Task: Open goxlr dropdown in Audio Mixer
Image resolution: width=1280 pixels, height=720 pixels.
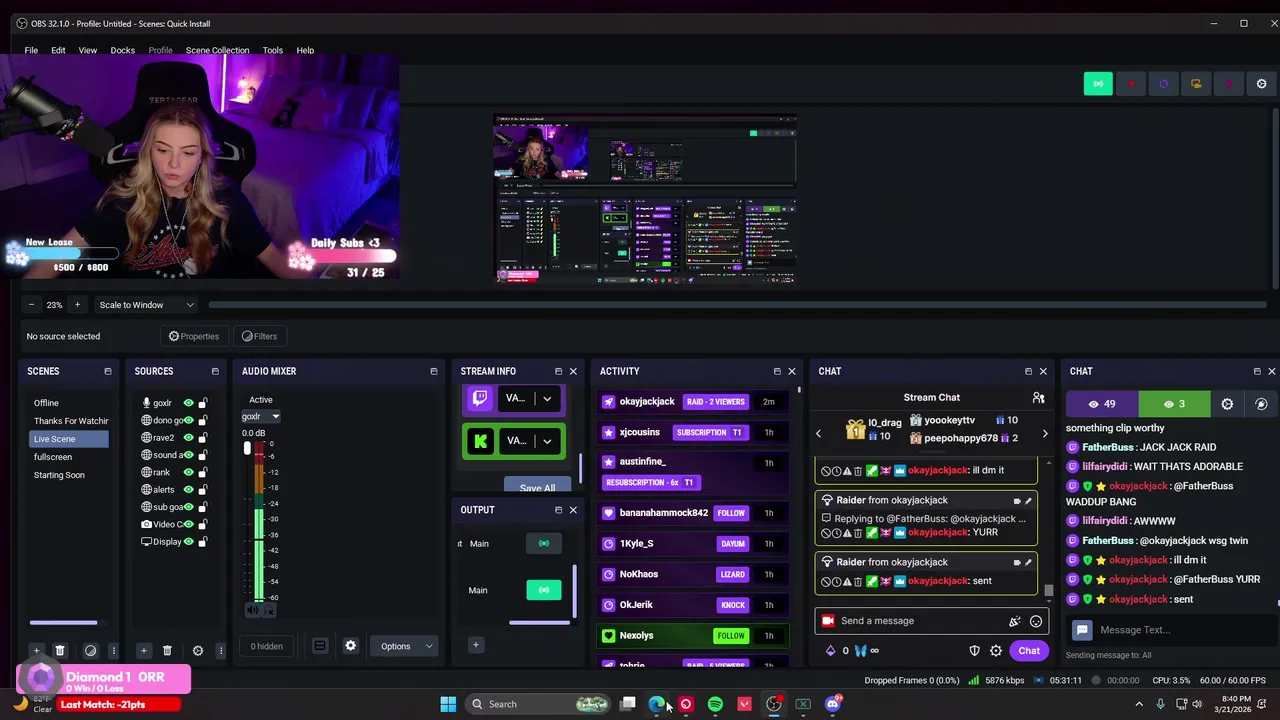Action: click(x=260, y=417)
